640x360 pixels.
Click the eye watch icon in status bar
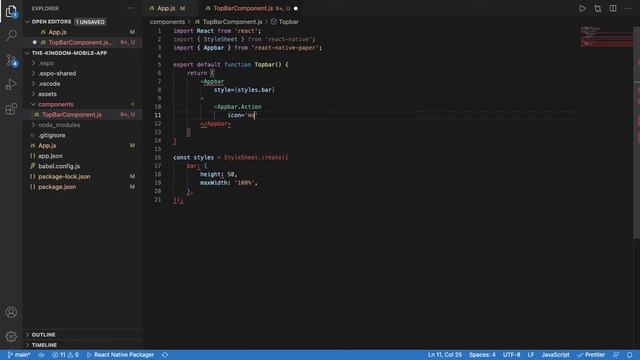pyautogui.click(x=41, y=355)
